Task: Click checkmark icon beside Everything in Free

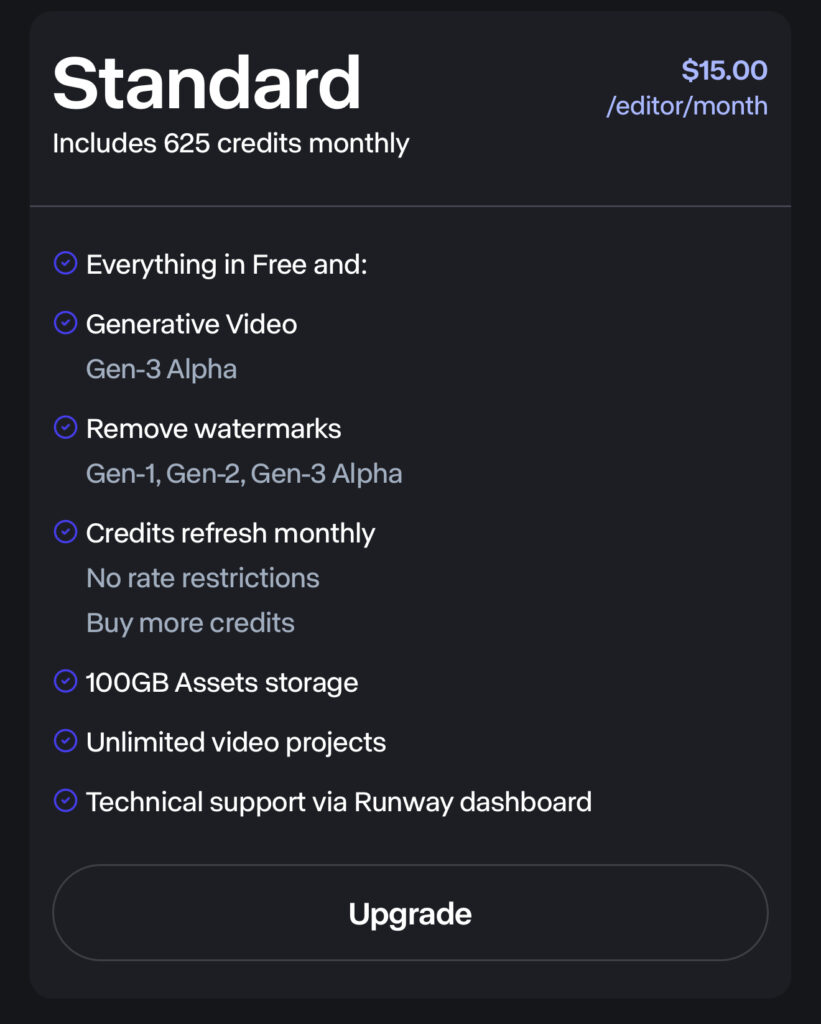Action: coord(65,264)
